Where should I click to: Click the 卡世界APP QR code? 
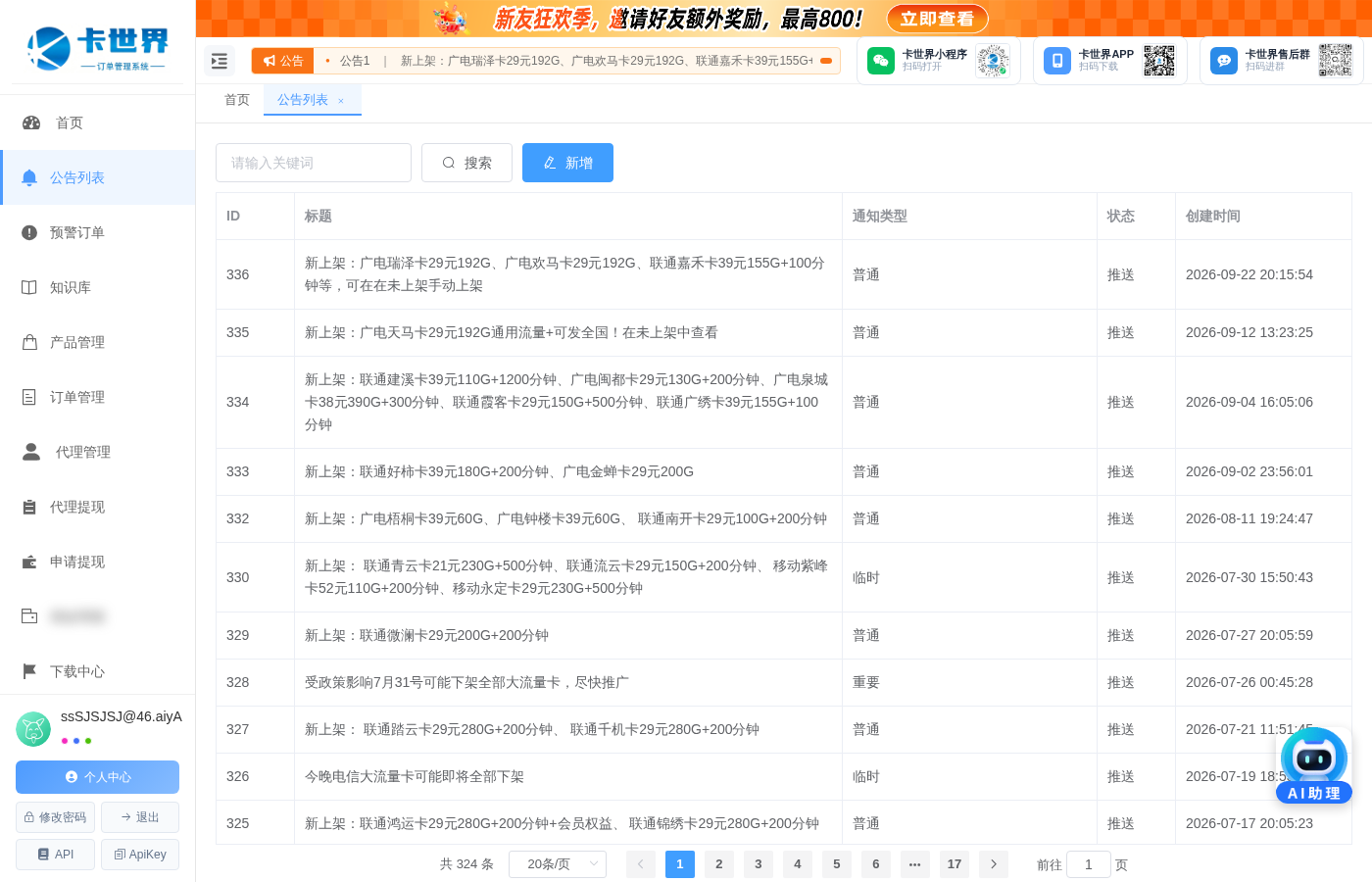[x=1159, y=61]
